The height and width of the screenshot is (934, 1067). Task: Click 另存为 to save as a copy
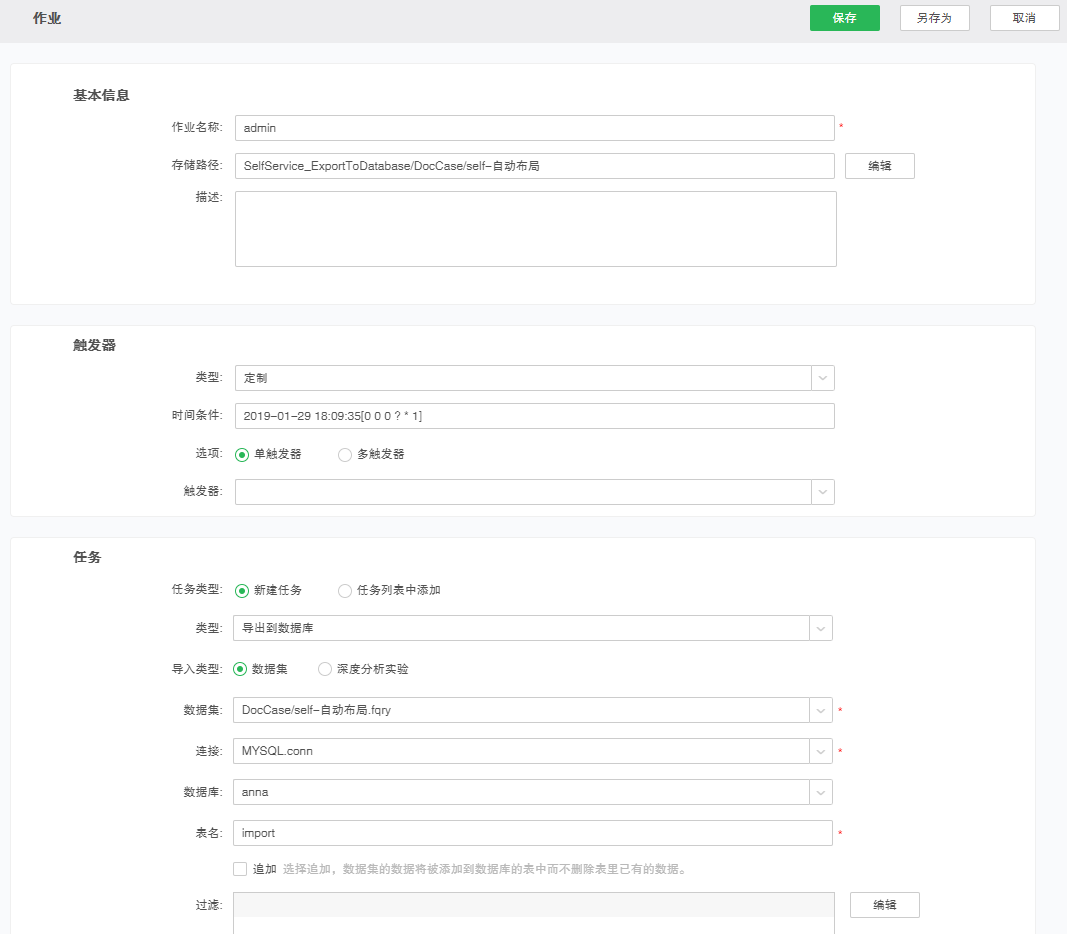tap(934, 17)
